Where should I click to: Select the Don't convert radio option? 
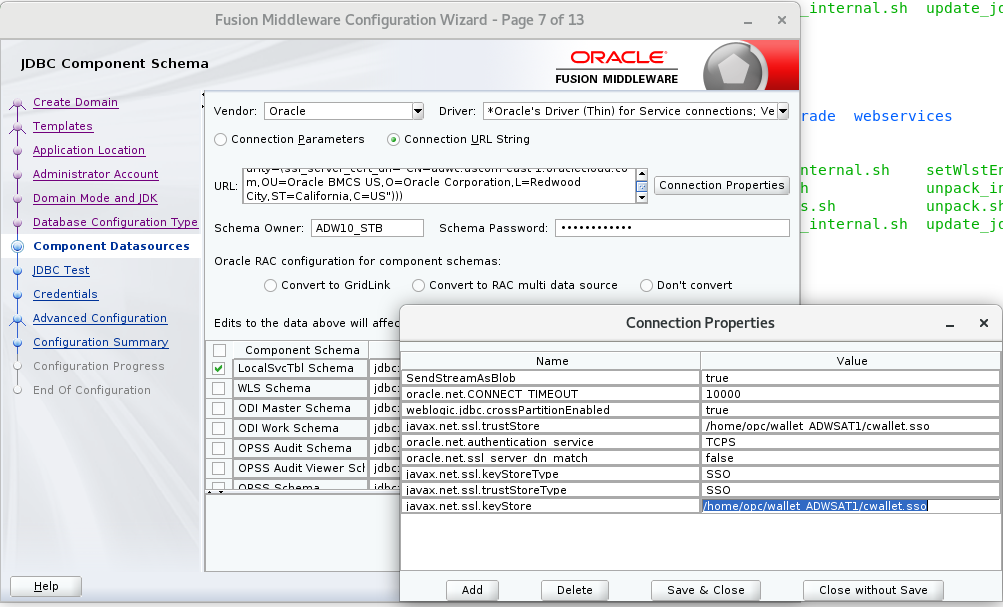tap(647, 285)
